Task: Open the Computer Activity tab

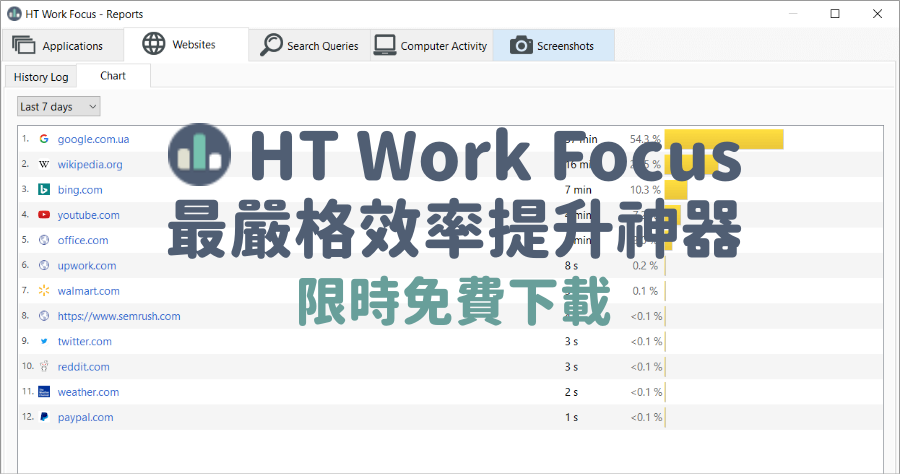Action: coord(432,45)
